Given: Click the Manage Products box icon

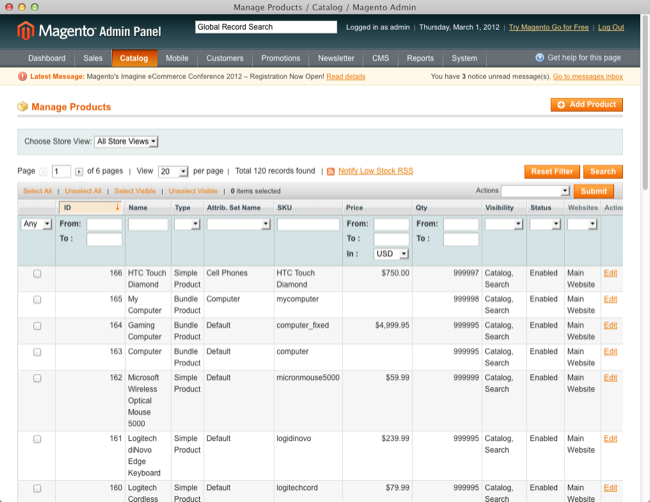Looking at the screenshot, I should point(22,107).
